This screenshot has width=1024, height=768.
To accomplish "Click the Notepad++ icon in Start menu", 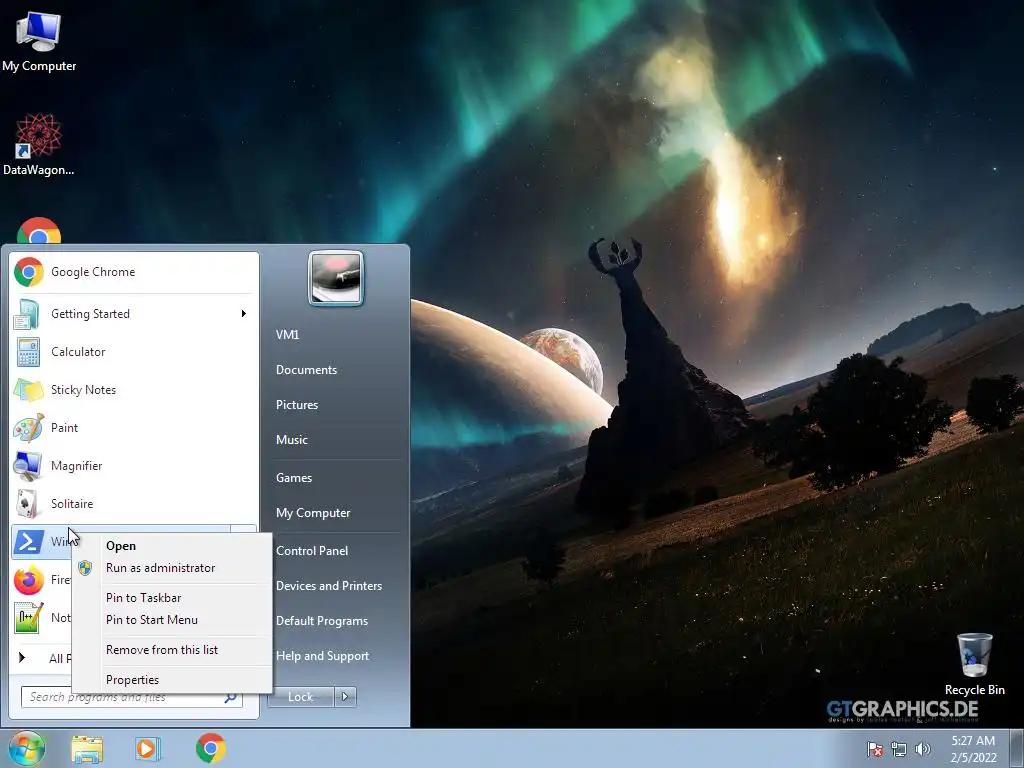I will click(x=28, y=617).
